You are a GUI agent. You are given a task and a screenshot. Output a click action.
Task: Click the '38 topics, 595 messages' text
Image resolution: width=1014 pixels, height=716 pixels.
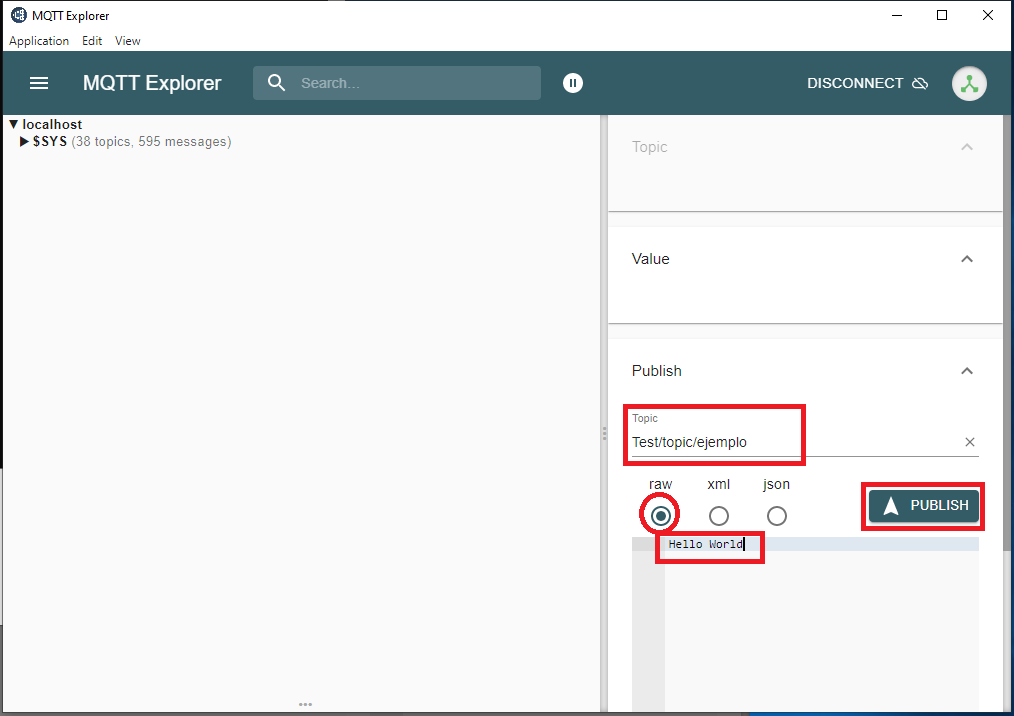click(x=151, y=142)
